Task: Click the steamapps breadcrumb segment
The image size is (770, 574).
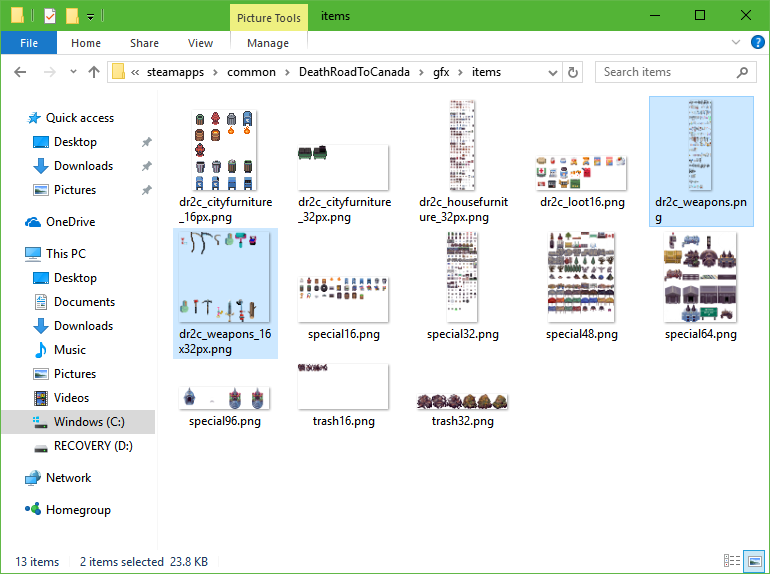Action: coord(175,72)
